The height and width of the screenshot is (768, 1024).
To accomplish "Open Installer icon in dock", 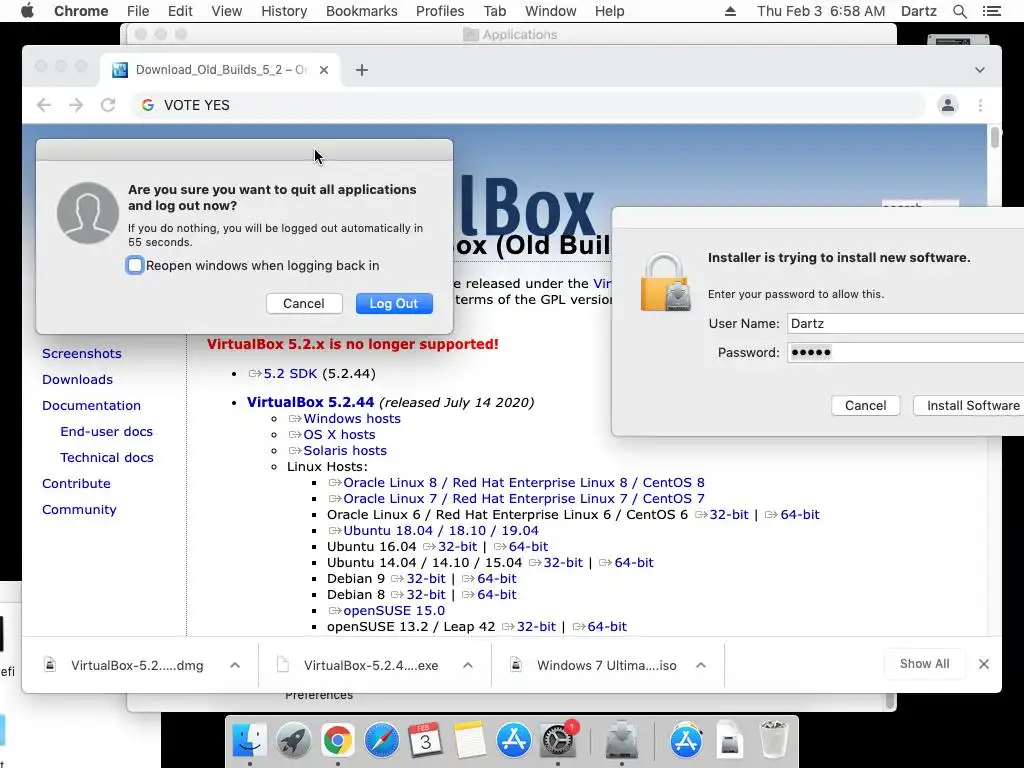I will 622,741.
